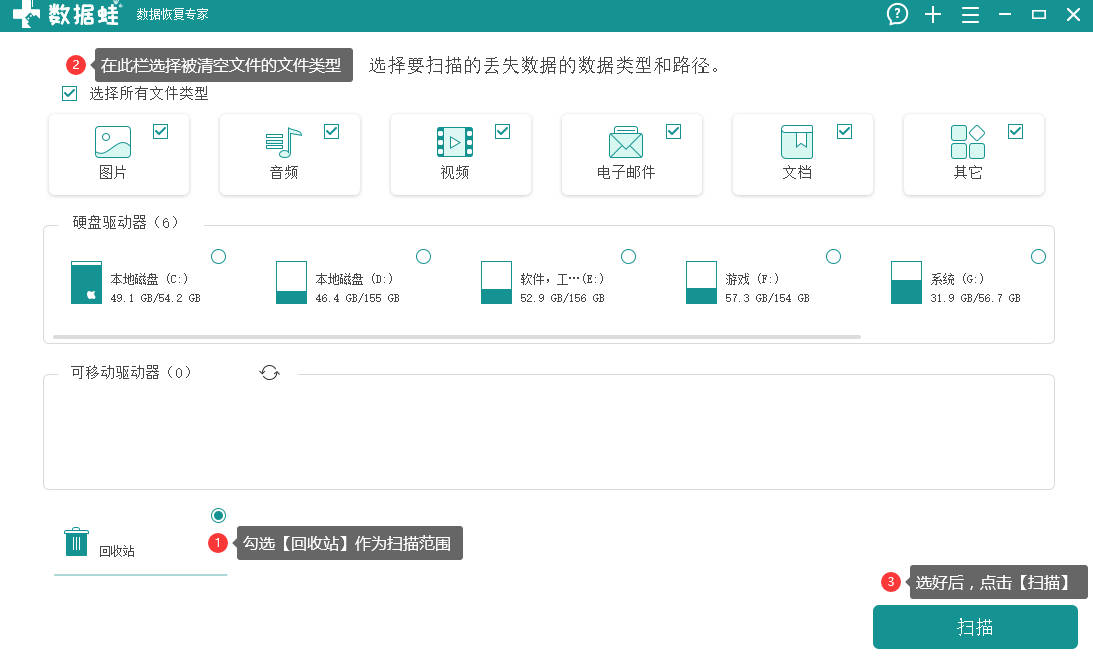Select the 电子邮件 email type icon
The height and width of the screenshot is (667, 1093).
[x=626, y=142]
